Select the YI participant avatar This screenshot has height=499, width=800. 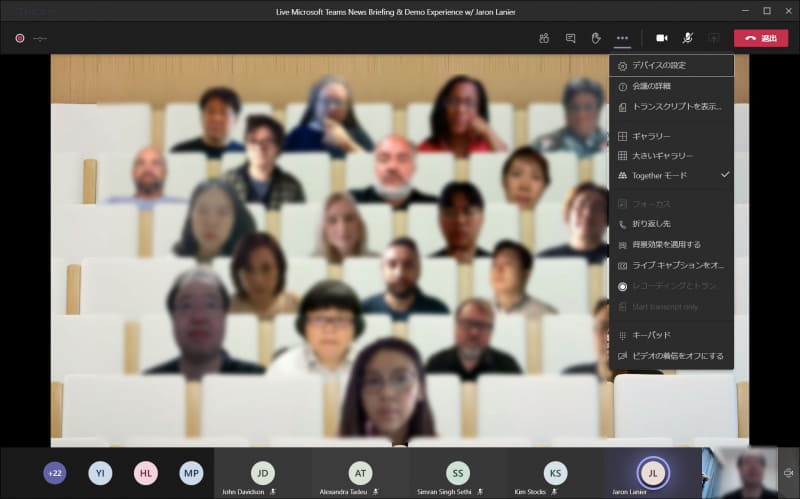coord(100,473)
